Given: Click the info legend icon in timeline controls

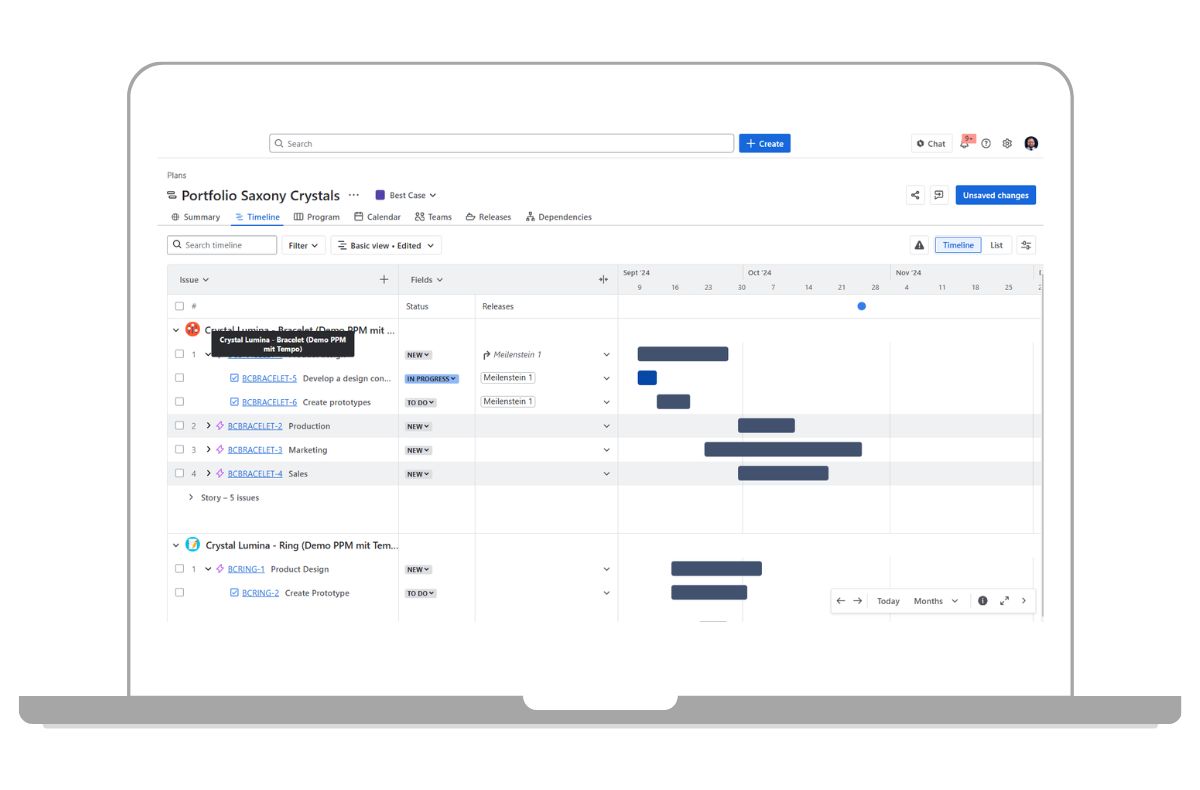Looking at the screenshot, I should point(983,601).
